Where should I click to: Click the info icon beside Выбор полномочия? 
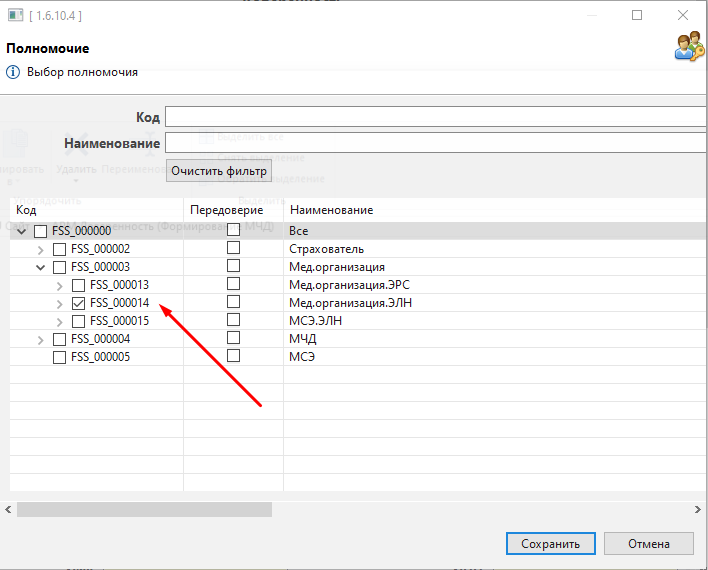pos(13,72)
